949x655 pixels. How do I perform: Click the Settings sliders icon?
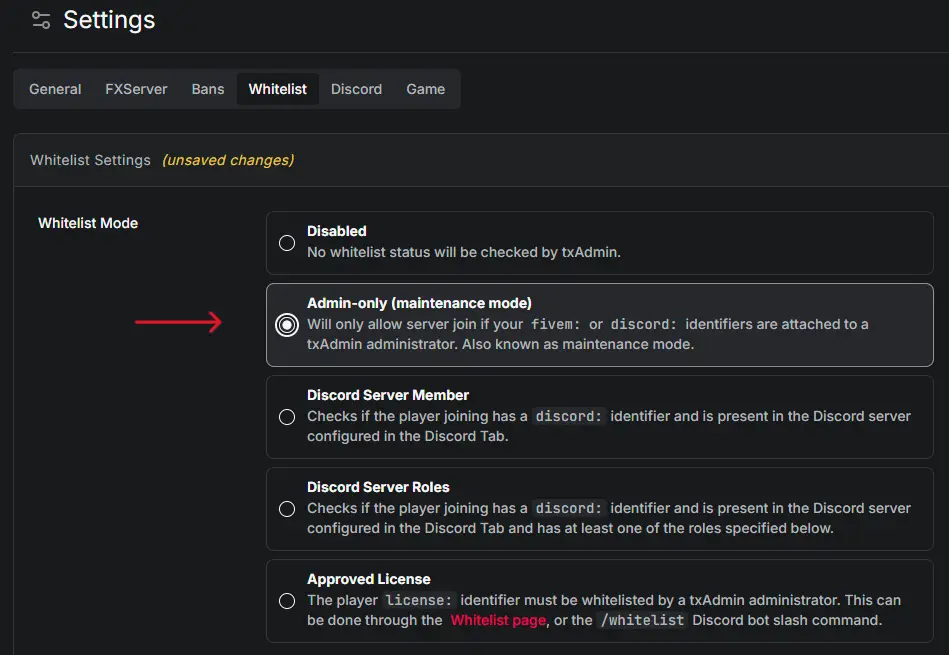point(41,20)
